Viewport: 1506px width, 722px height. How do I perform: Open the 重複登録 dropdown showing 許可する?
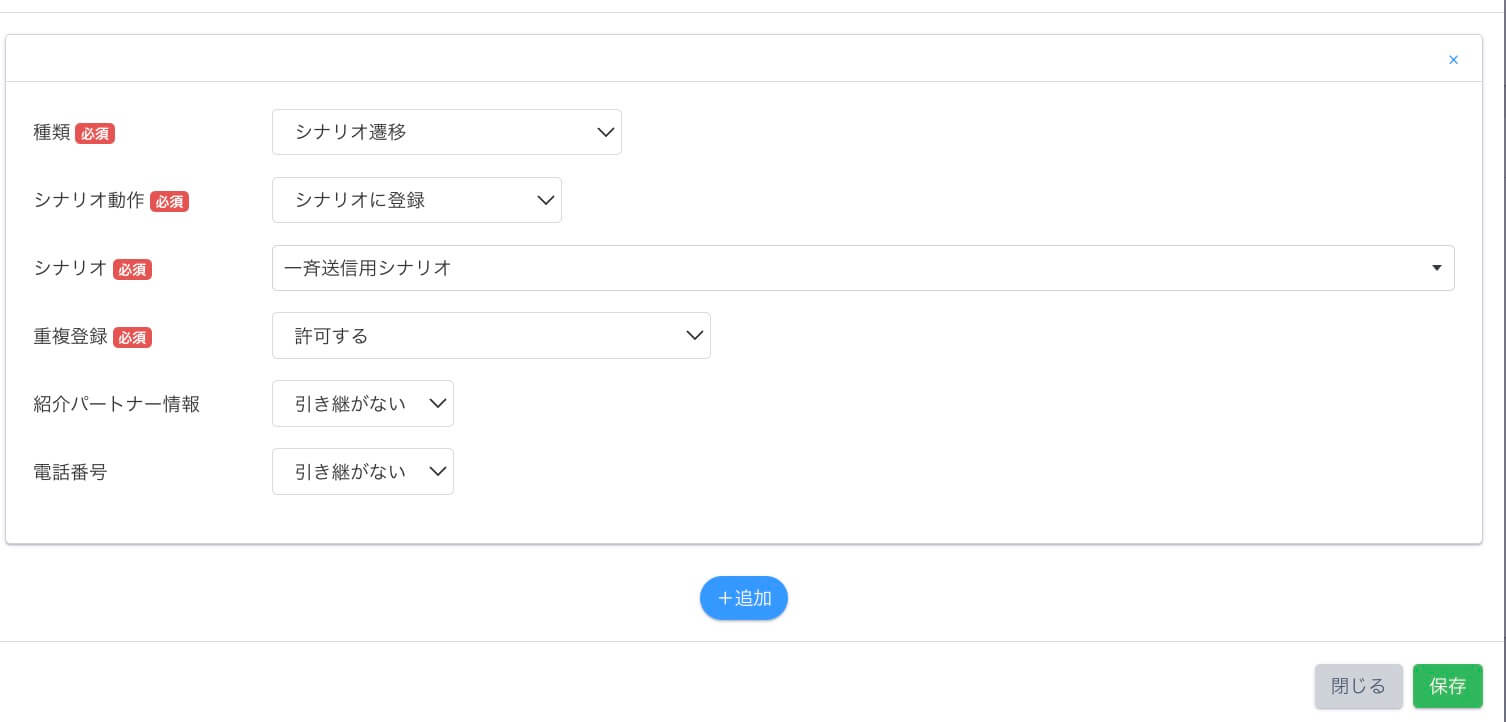point(491,336)
